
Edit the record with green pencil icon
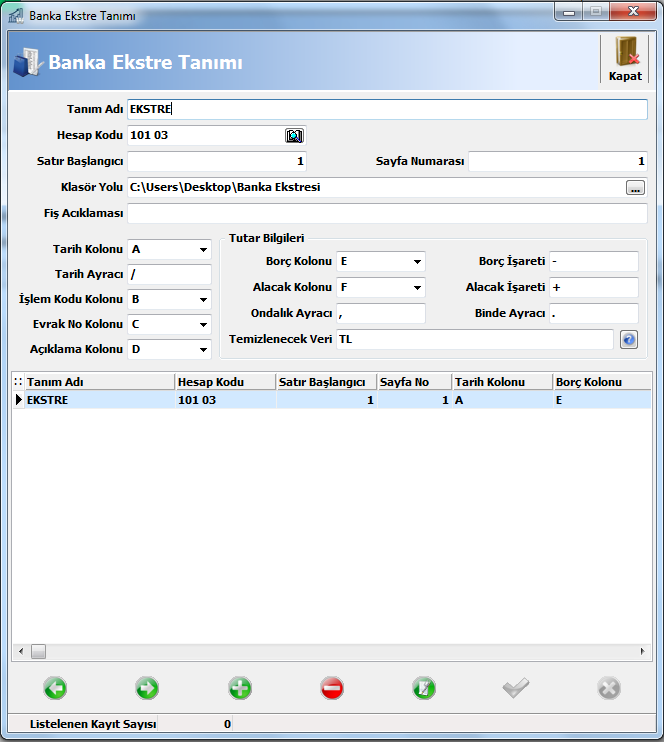[424, 688]
